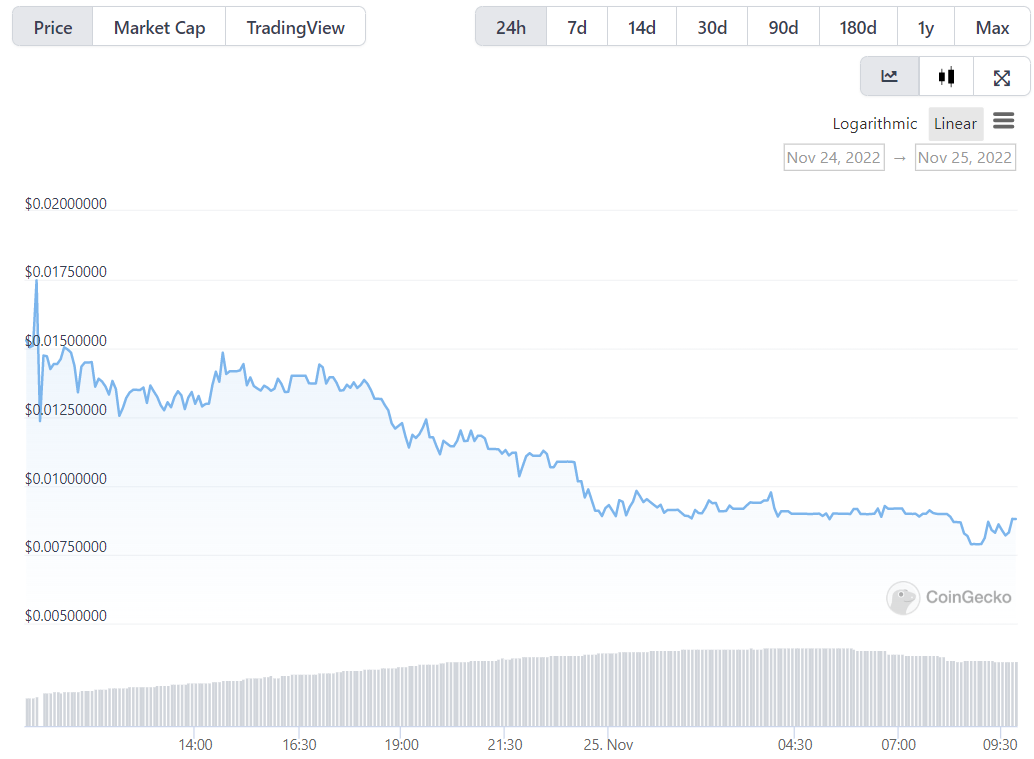
Task: Open the TradingView tab
Action: coord(295,28)
